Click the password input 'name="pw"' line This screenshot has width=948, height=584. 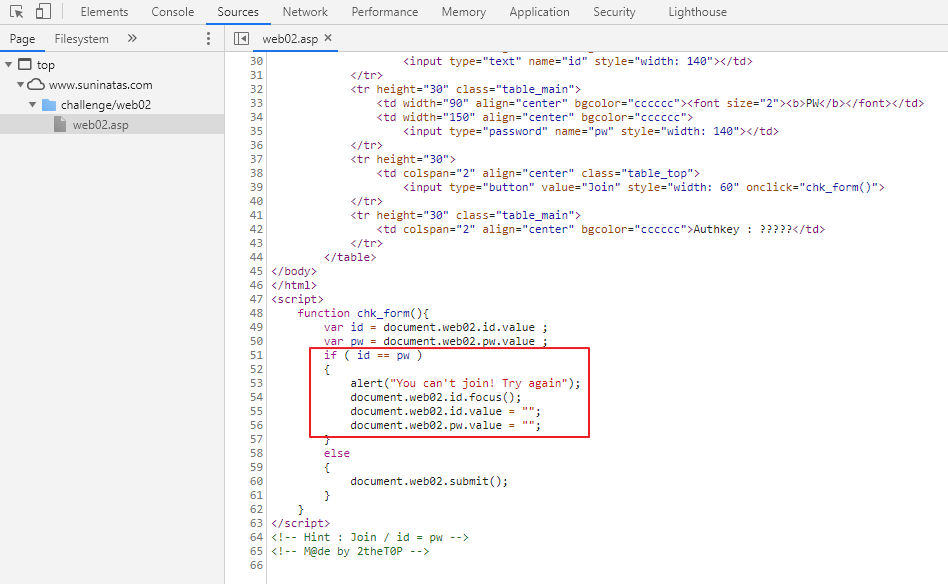[591, 131]
